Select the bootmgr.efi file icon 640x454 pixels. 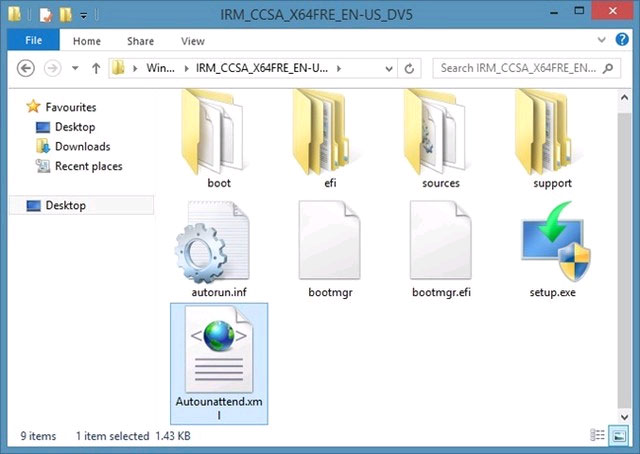coord(441,240)
